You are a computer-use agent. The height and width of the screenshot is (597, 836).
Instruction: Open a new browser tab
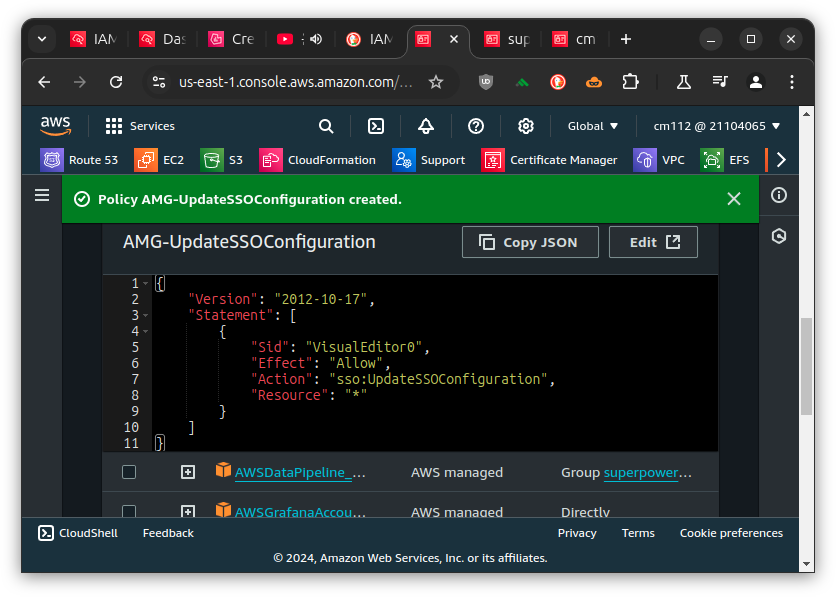click(626, 39)
